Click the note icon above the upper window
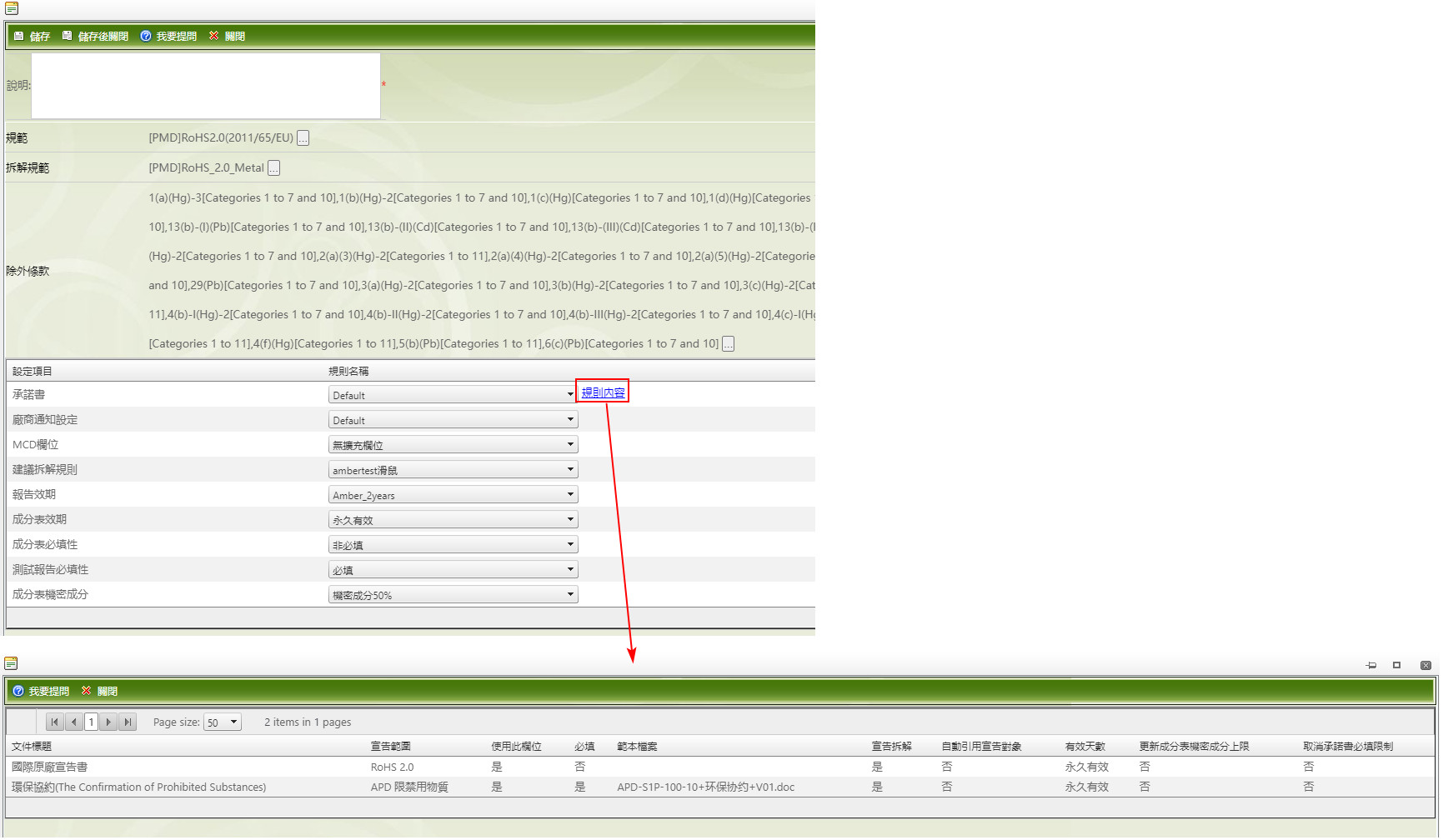 (12, 8)
